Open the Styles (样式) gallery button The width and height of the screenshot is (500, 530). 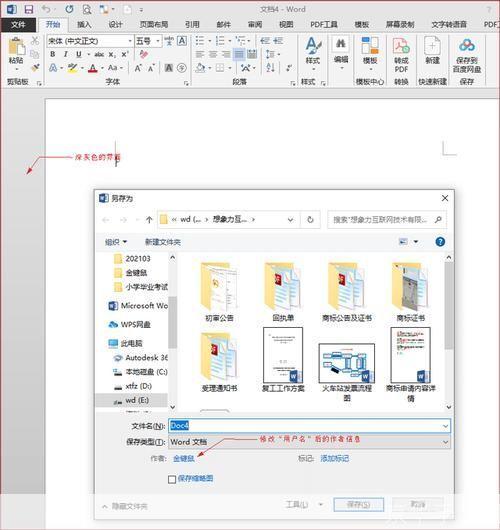pyautogui.click(x=313, y=54)
